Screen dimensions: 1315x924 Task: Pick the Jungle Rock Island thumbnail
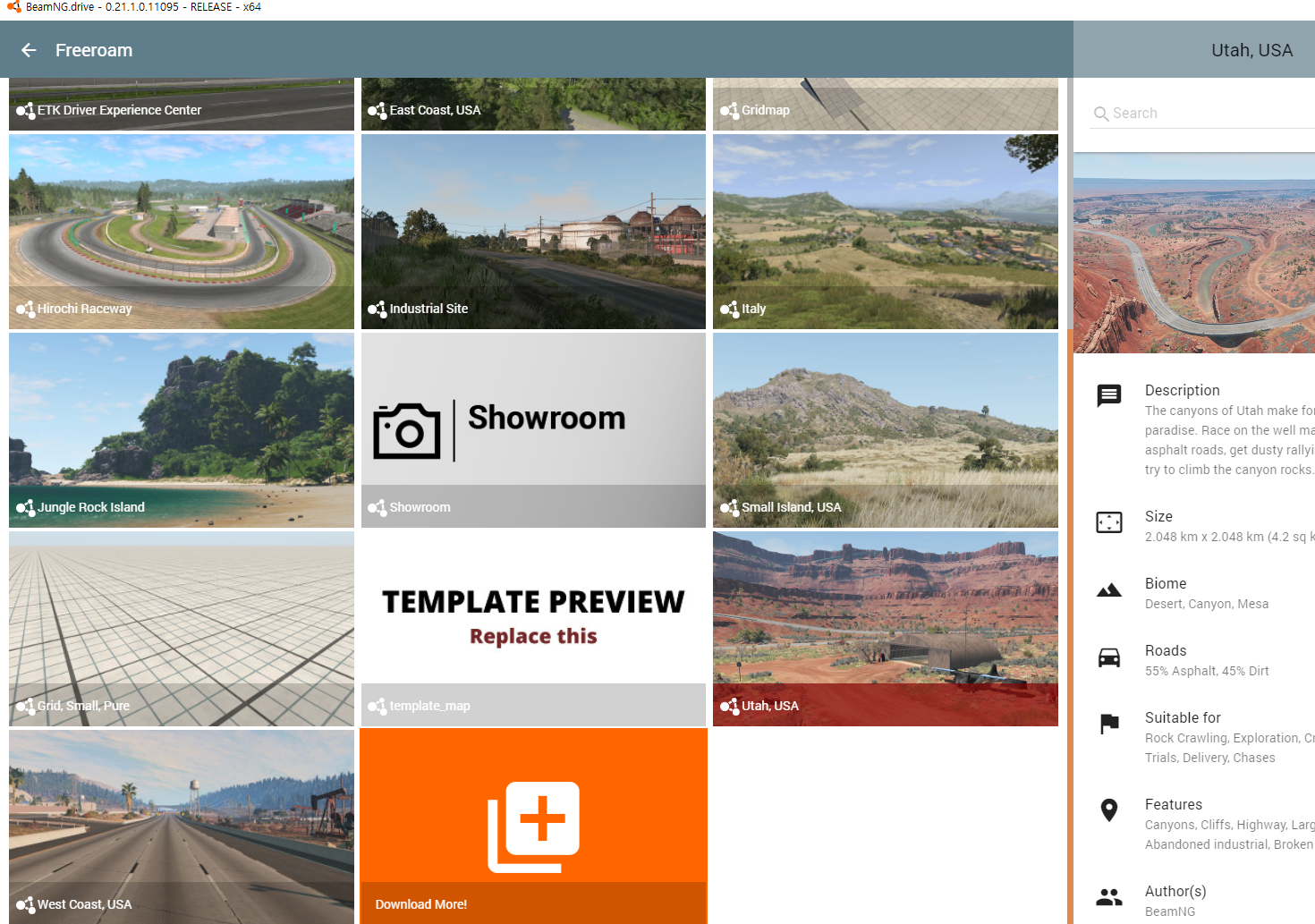click(182, 430)
